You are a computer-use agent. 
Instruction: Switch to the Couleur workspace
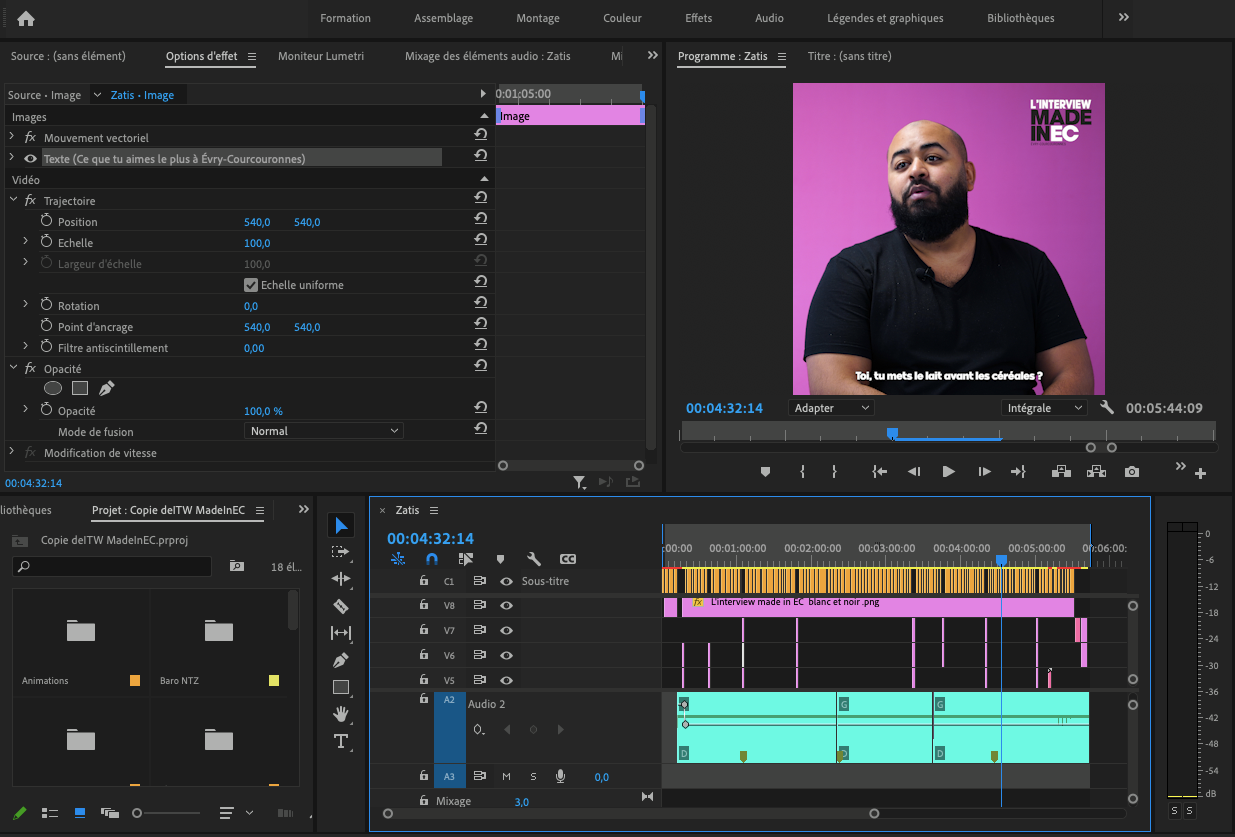click(622, 18)
